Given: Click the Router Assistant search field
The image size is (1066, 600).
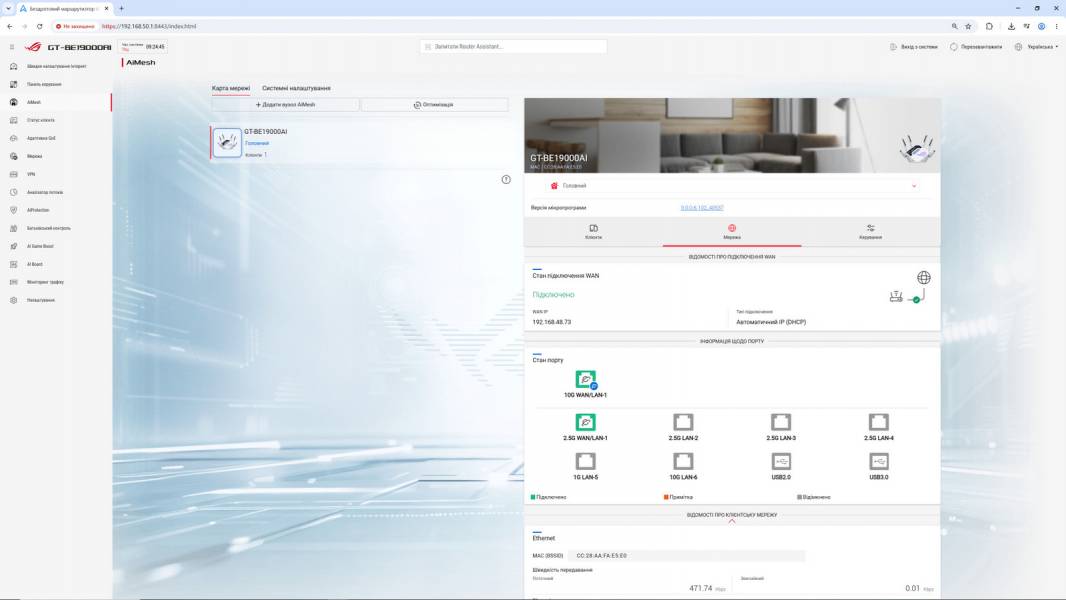Looking at the screenshot, I should 513,46.
